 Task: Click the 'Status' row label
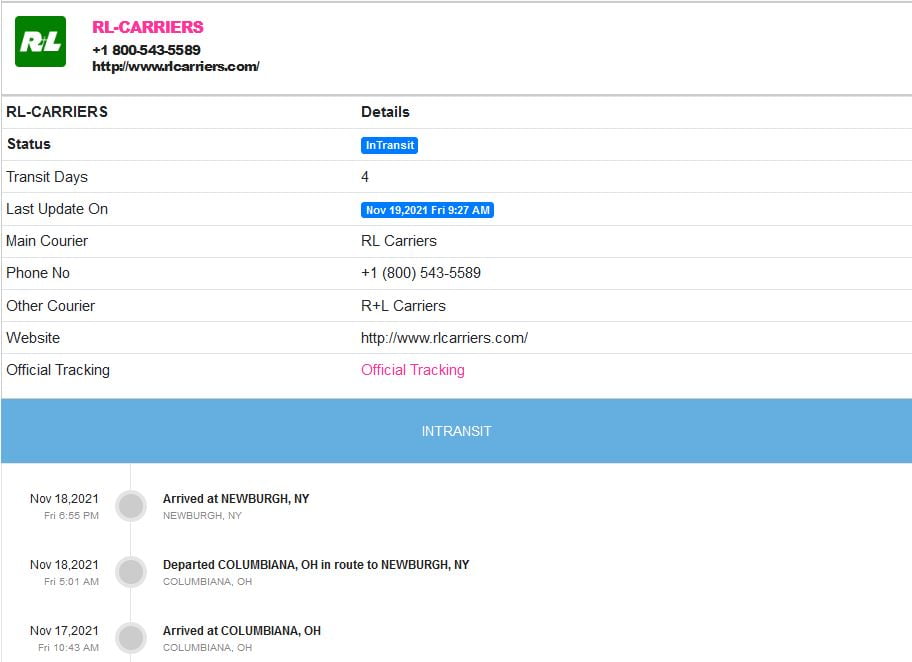tap(28, 144)
